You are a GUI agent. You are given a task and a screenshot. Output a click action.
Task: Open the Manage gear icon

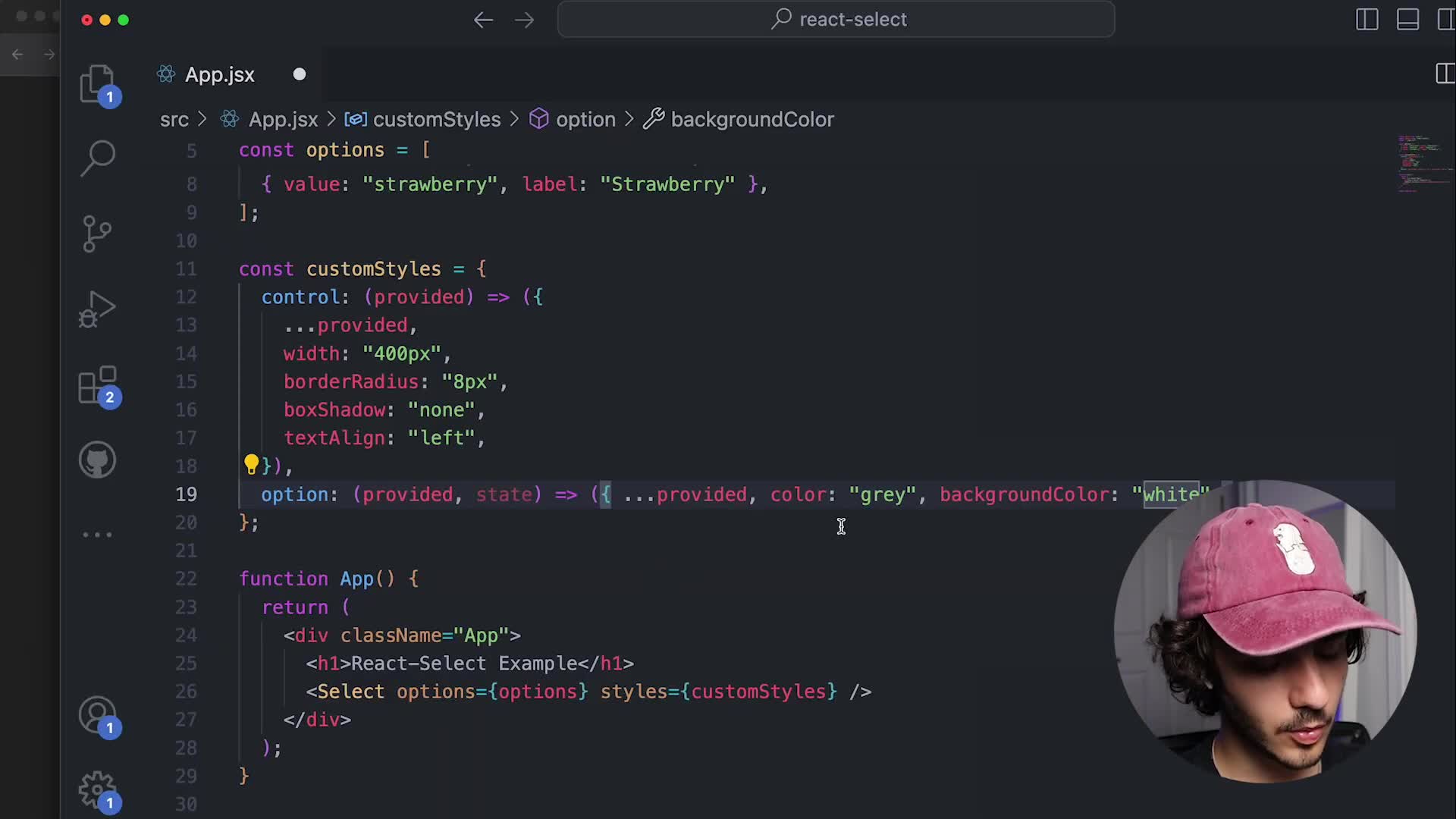(97, 790)
